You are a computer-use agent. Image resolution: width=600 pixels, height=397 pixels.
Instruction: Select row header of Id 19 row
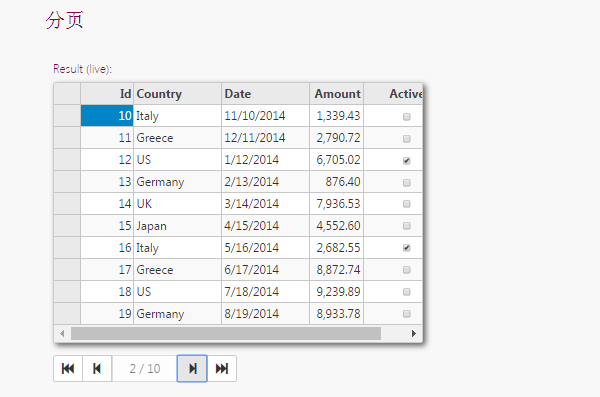click(67, 314)
